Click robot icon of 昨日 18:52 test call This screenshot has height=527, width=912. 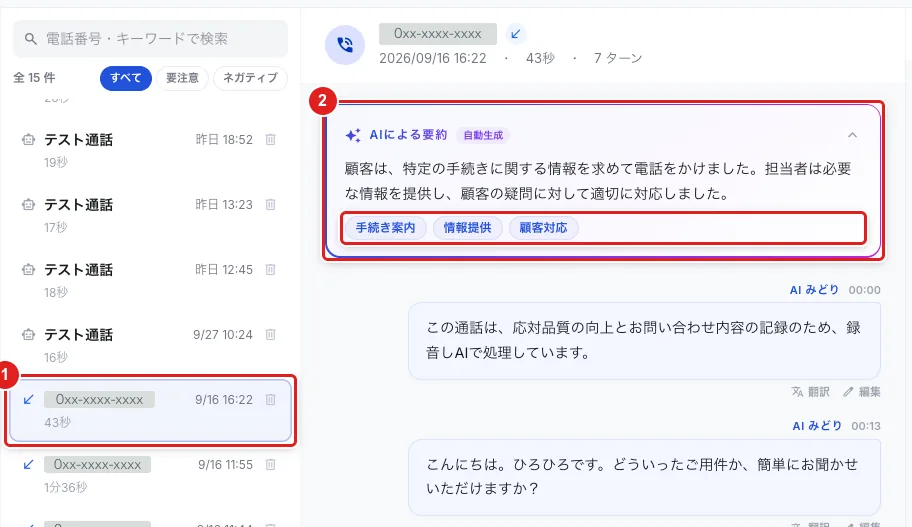tap(28, 140)
